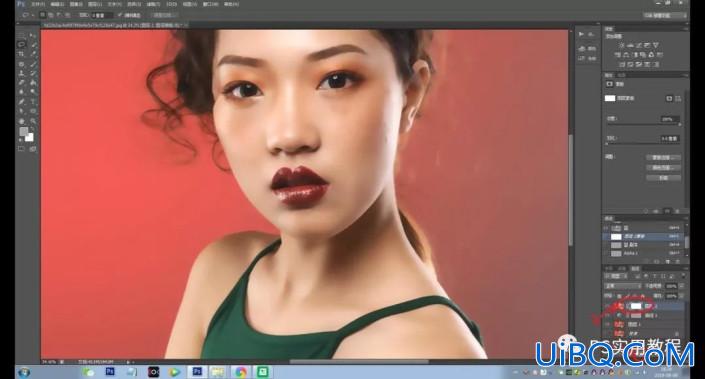Viewport: 705px width, 379px height.
Task: Add a Hue/Saturation adjustment
Action: tap(617, 55)
